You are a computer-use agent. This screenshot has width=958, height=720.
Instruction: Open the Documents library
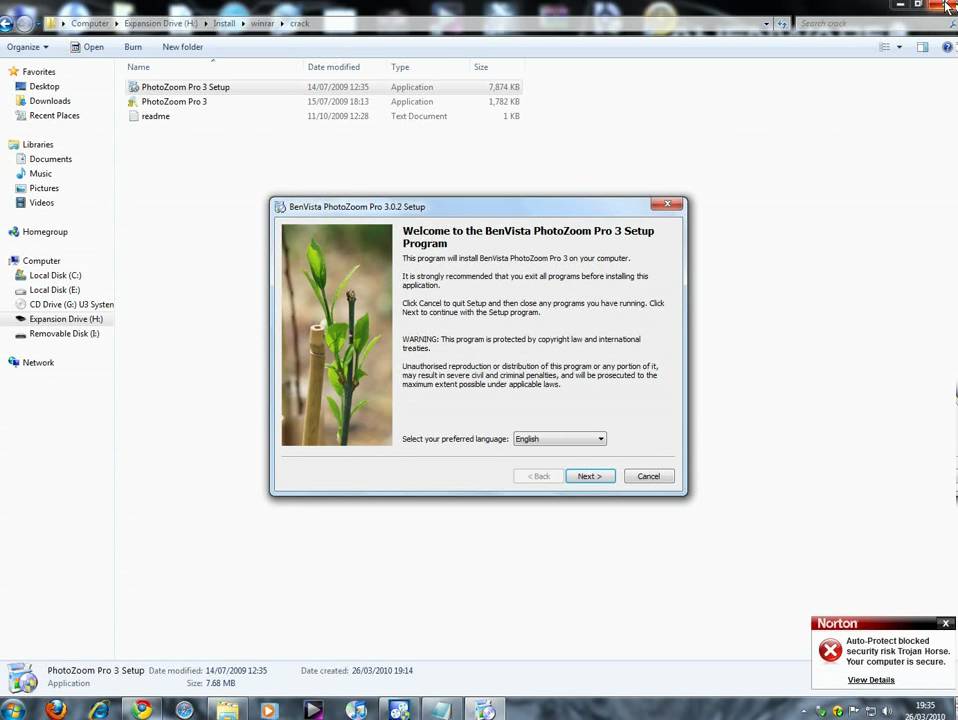[x=50, y=159]
